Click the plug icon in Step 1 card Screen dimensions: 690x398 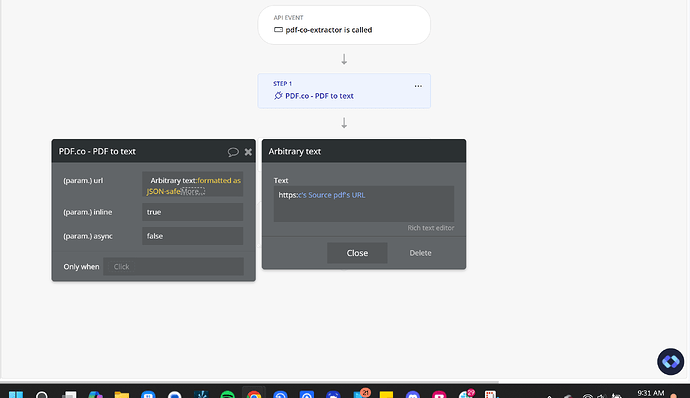tap(278, 96)
